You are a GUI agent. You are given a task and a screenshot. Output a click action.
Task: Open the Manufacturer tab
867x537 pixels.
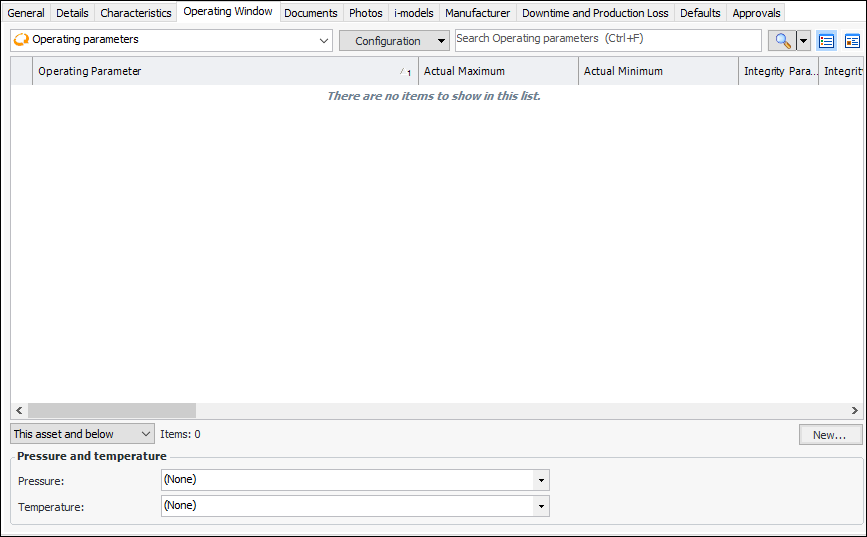(x=478, y=13)
